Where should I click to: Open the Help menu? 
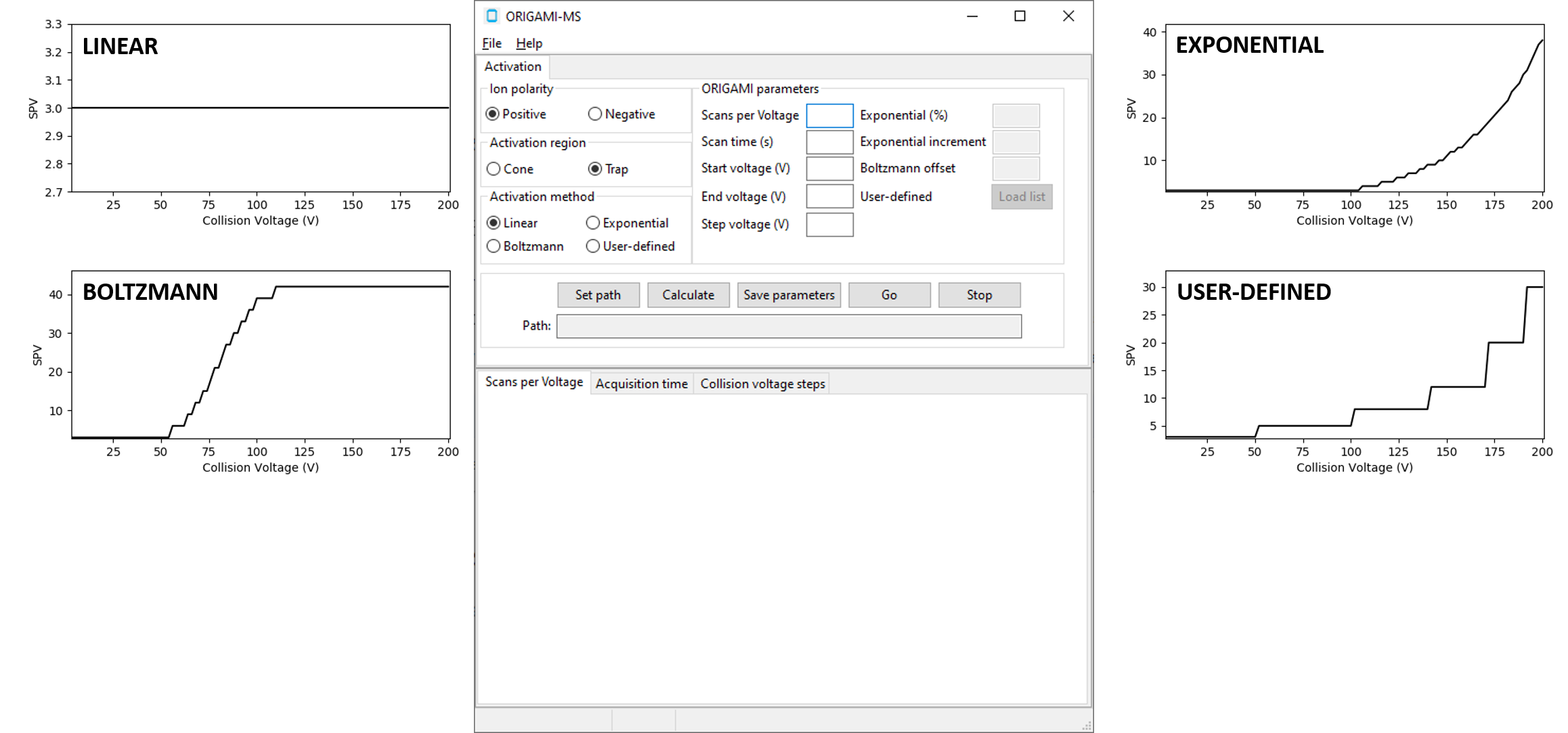pos(529,43)
